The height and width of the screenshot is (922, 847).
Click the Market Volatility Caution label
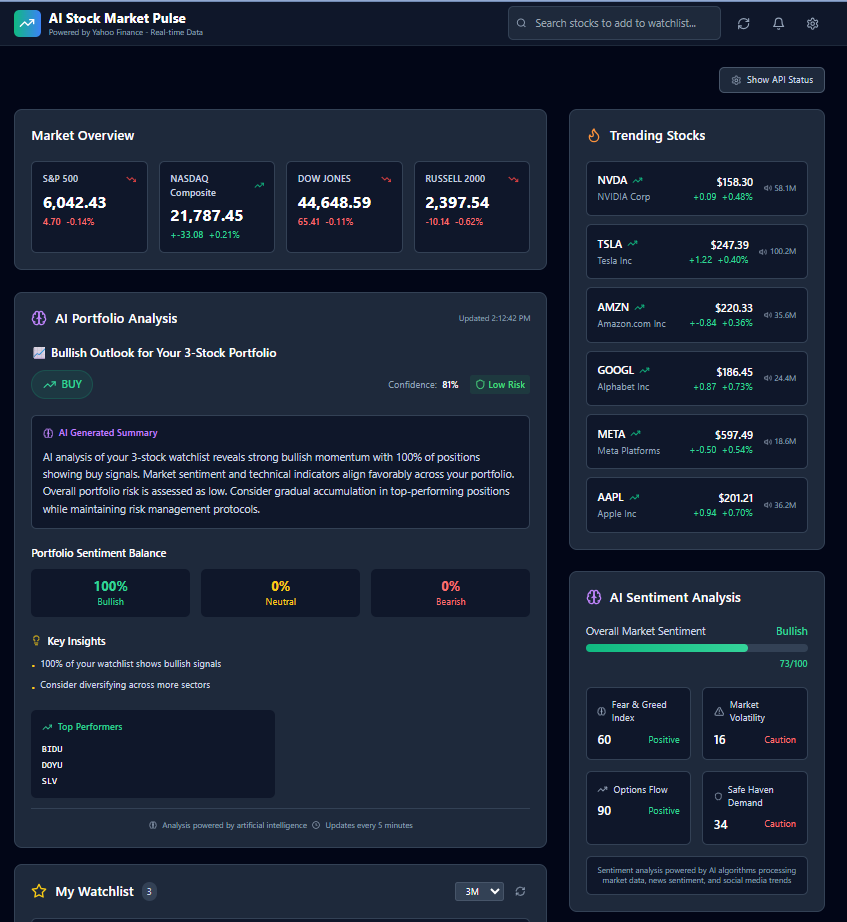point(780,740)
